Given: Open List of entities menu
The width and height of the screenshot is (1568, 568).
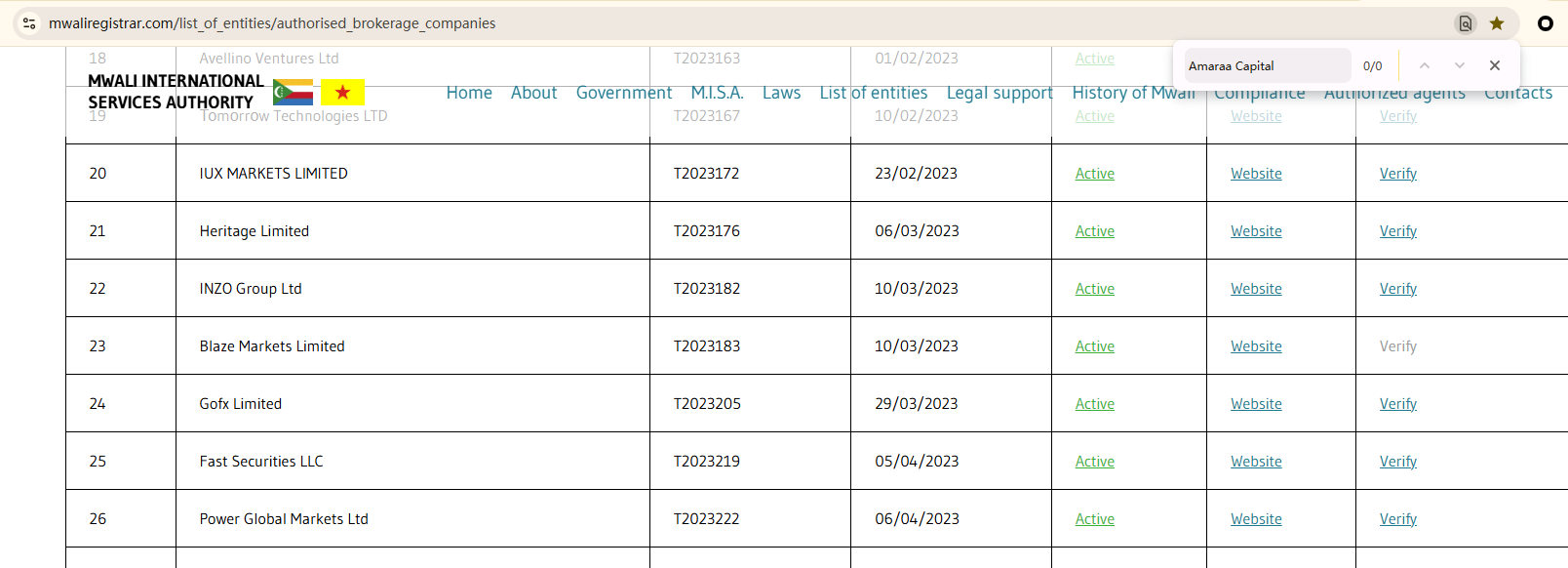Looking at the screenshot, I should [874, 93].
